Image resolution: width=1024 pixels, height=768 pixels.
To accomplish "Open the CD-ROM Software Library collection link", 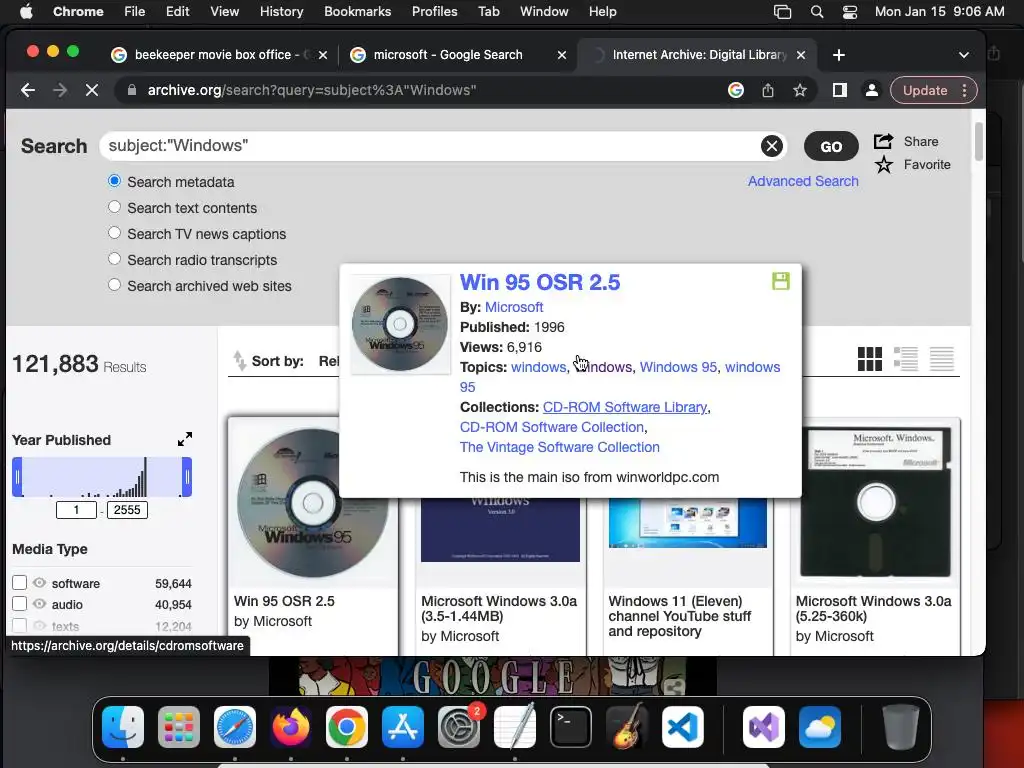I will pos(625,408).
